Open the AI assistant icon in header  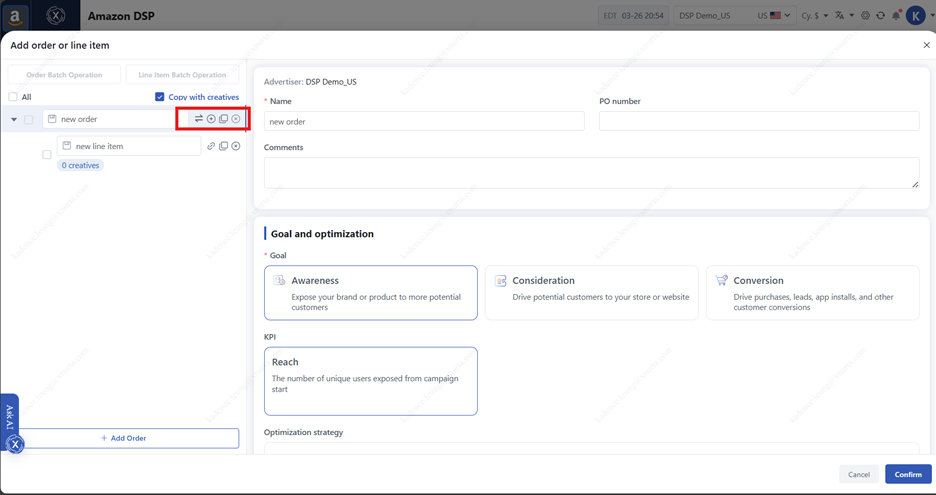coord(865,16)
